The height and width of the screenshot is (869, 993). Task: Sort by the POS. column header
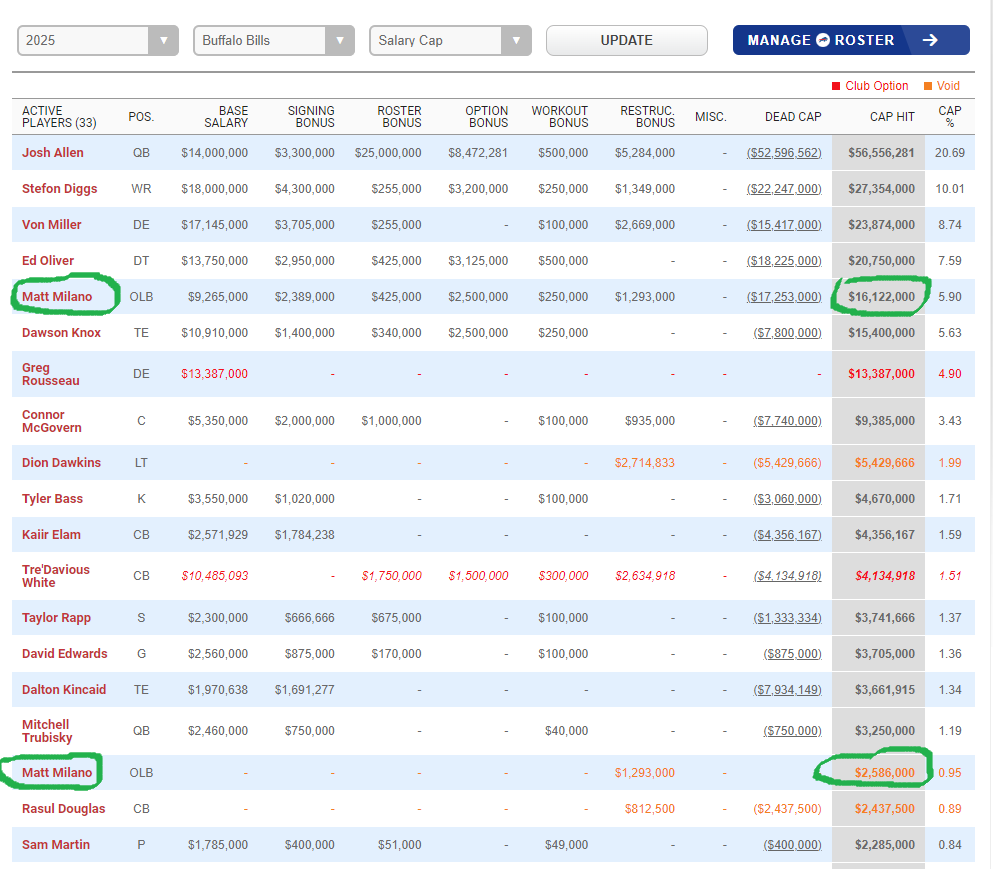point(141,117)
